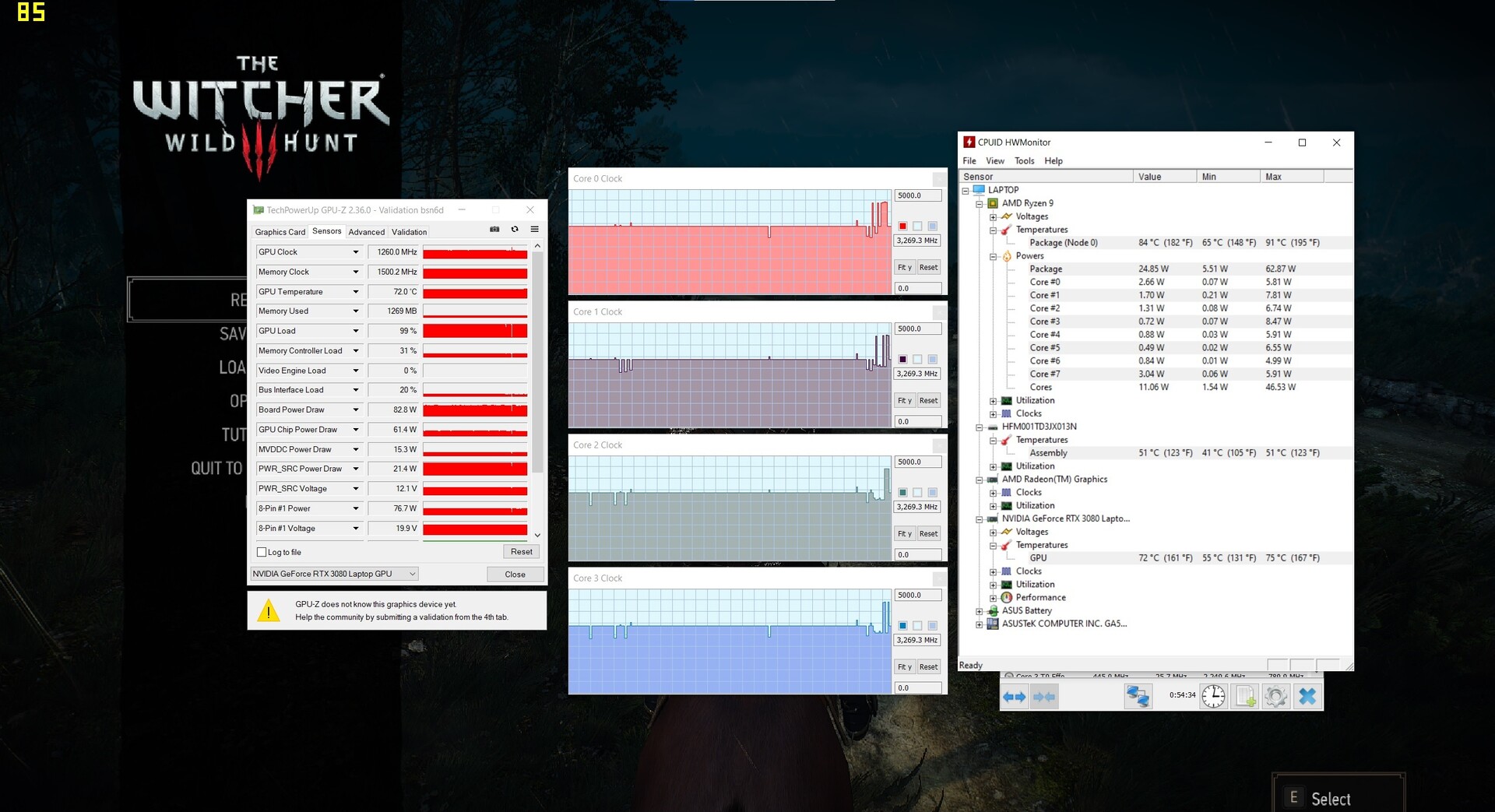Open the GPU Load sensor dropdown
The width and height of the screenshot is (1495, 812).
point(356,331)
